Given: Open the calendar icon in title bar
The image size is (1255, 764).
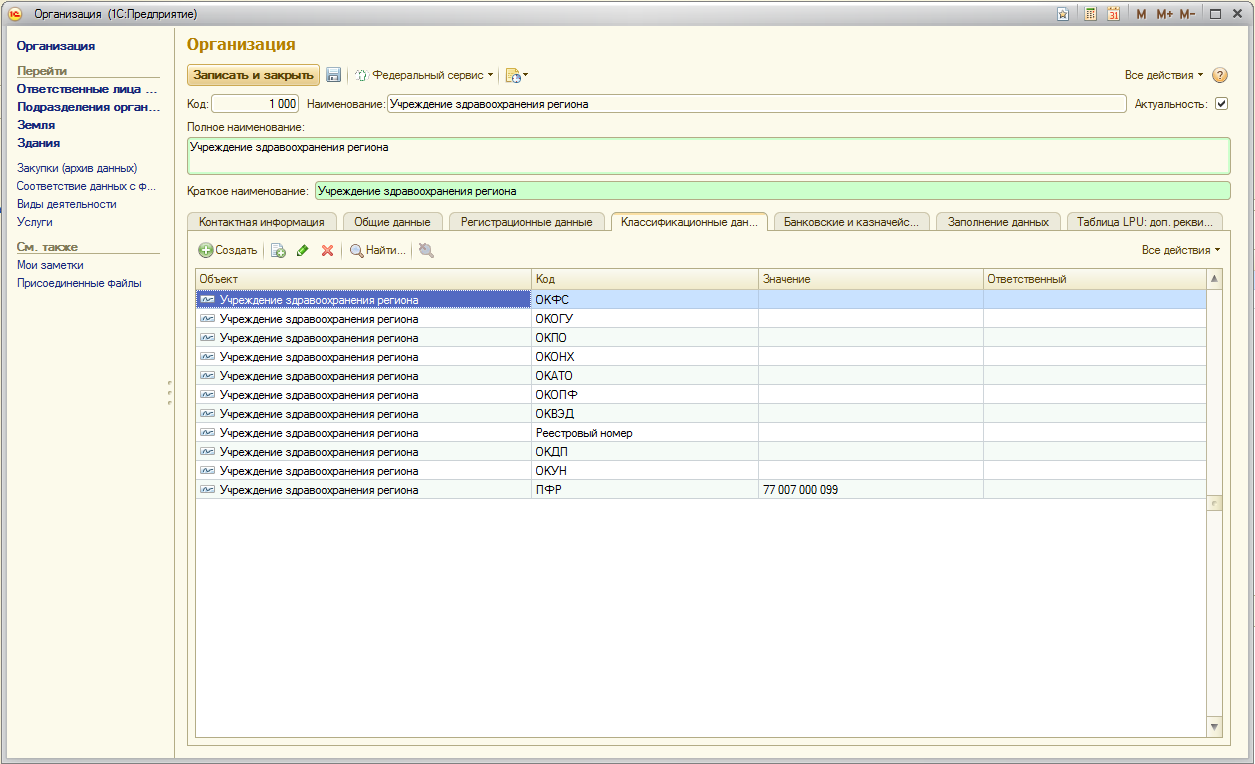Looking at the screenshot, I should (x=1113, y=14).
